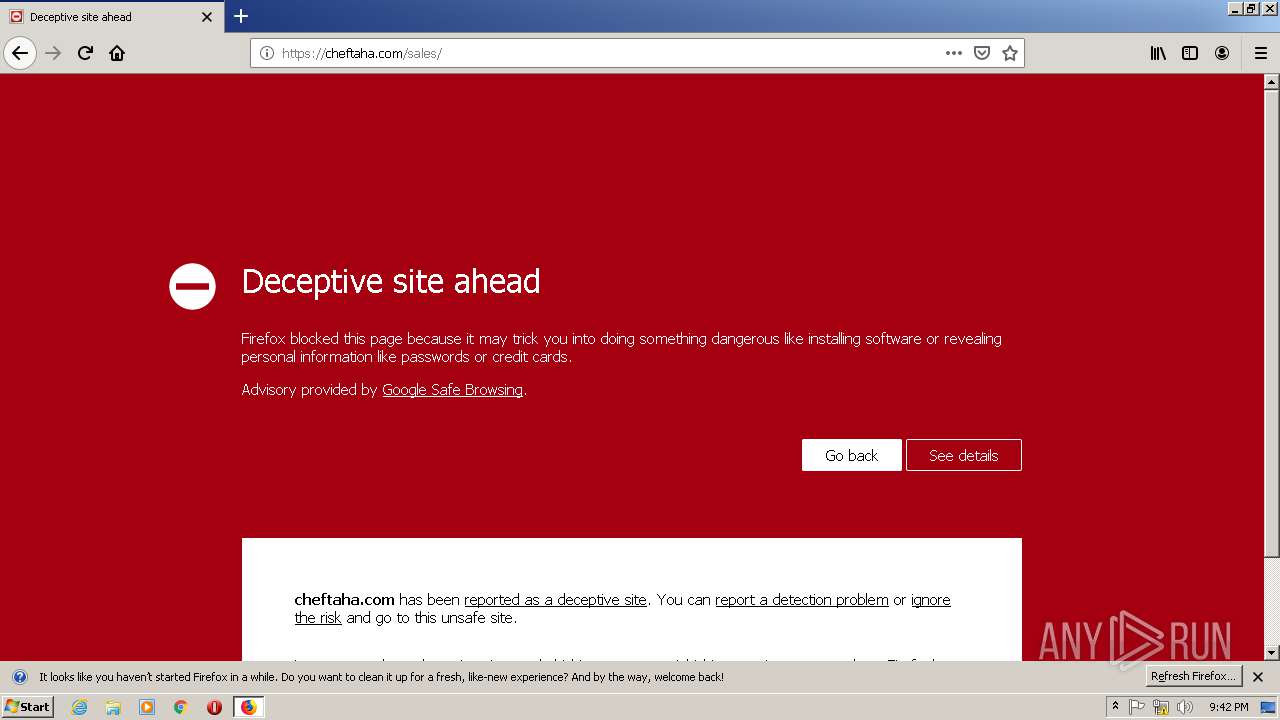Launch Opera from taskbar
Viewport: 1280px width, 720px height.
214,707
